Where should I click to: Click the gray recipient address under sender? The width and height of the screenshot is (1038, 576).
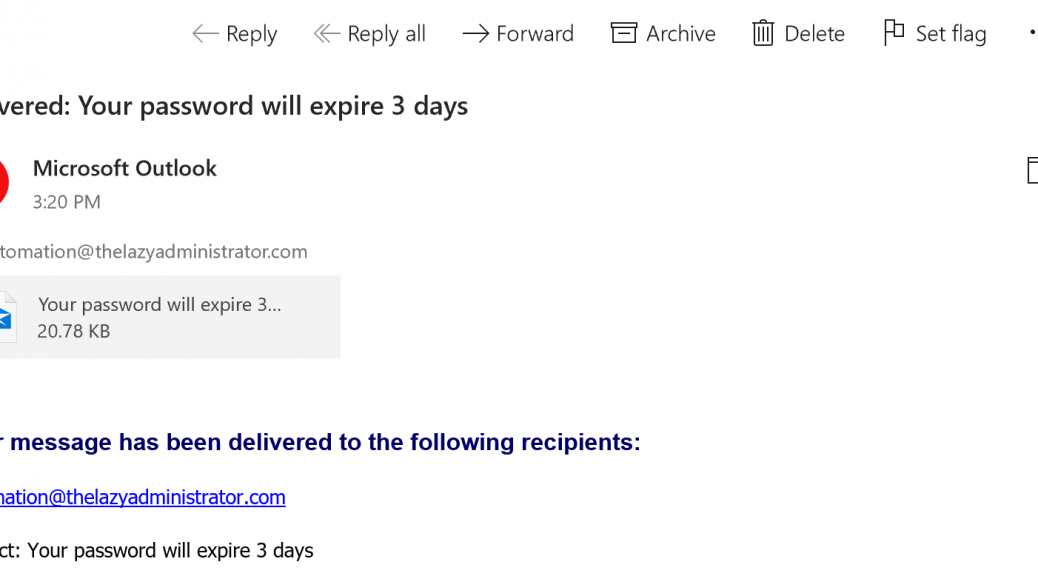click(x=154, y=252)
